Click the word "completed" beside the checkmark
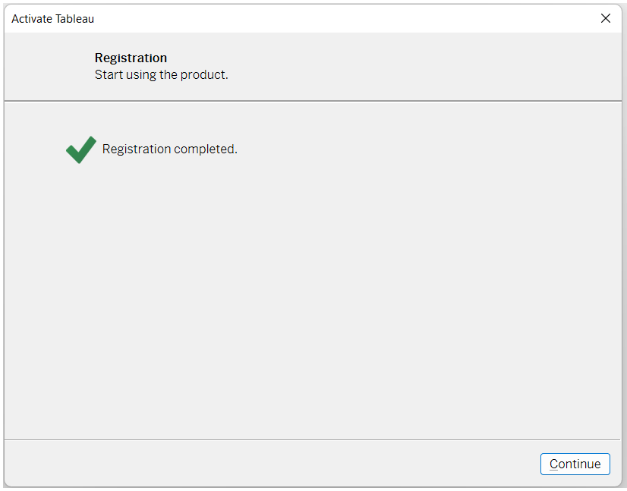Viewport: 627px width, 491px height. coord(204,149)
